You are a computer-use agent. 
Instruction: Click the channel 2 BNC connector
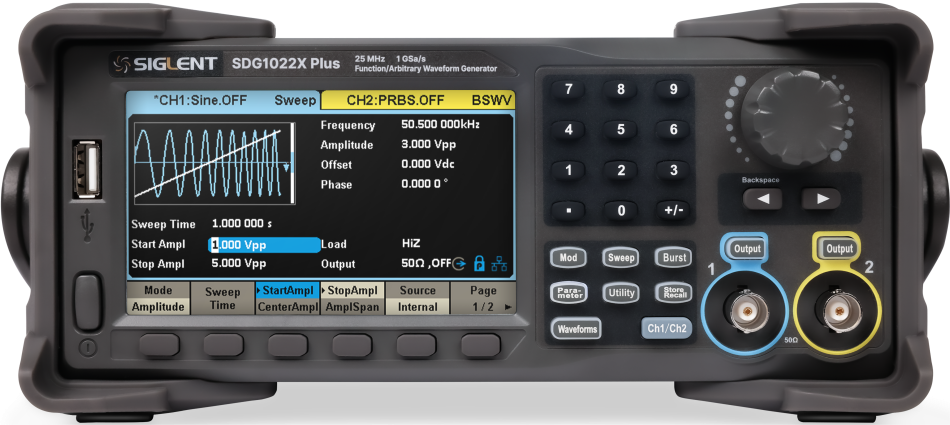(x=839, y=312)
